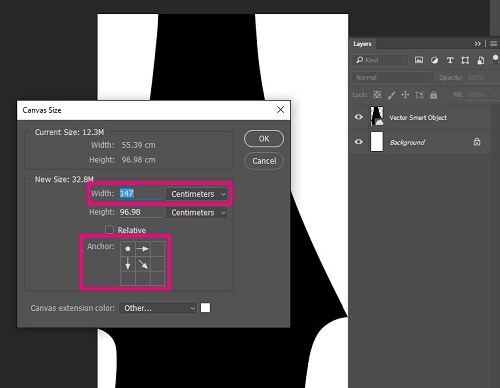Click the Lock all padlock icon
Viewport: 500px width, 388px height.
click(433, 95)
